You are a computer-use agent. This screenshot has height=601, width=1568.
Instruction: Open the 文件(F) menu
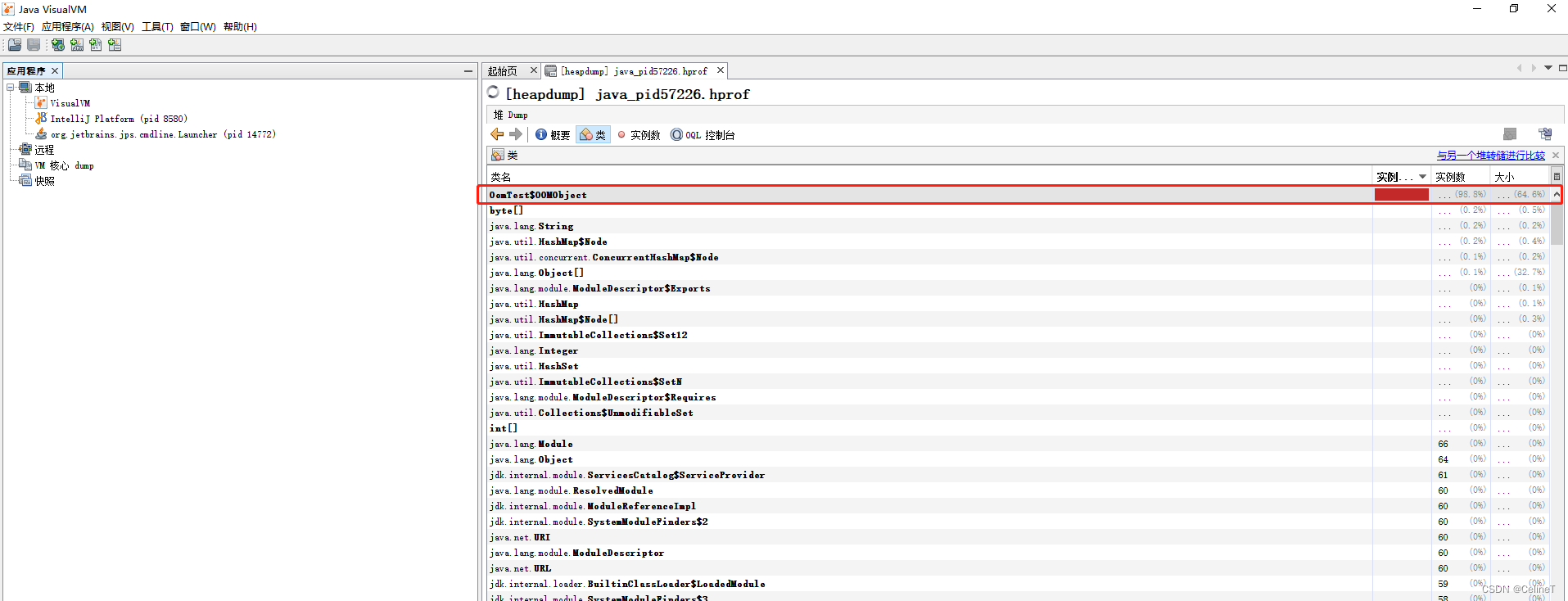tap(19, 27)
